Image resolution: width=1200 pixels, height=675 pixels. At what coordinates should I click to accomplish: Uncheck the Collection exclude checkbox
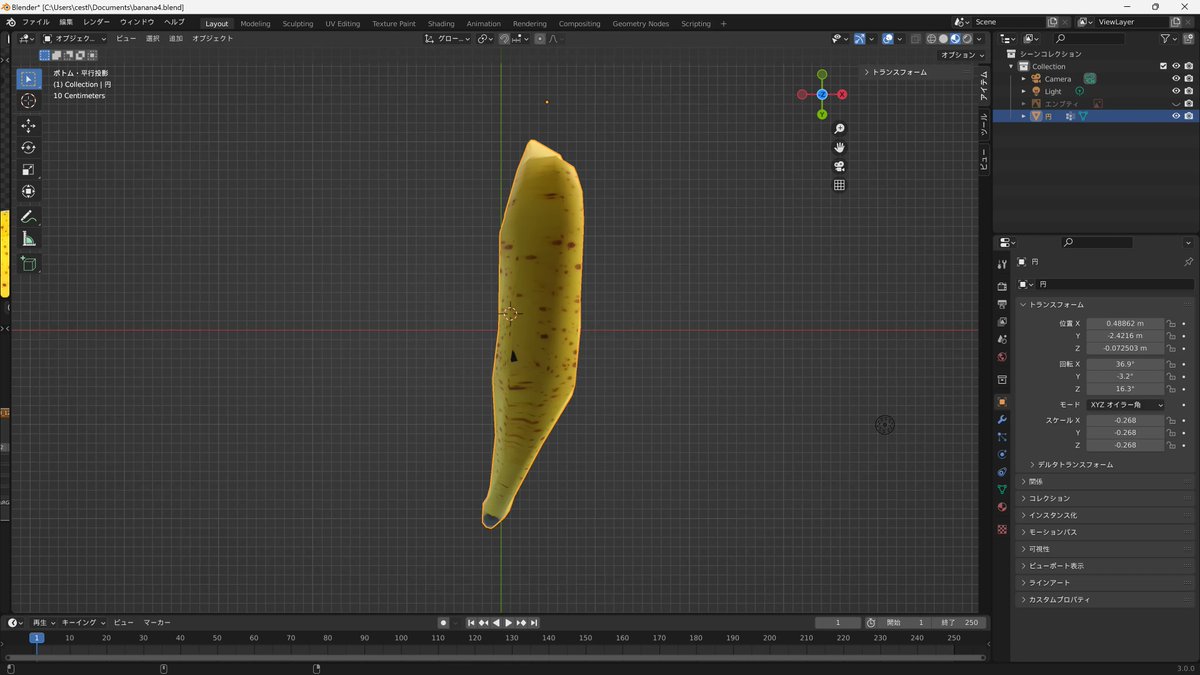1163,66
